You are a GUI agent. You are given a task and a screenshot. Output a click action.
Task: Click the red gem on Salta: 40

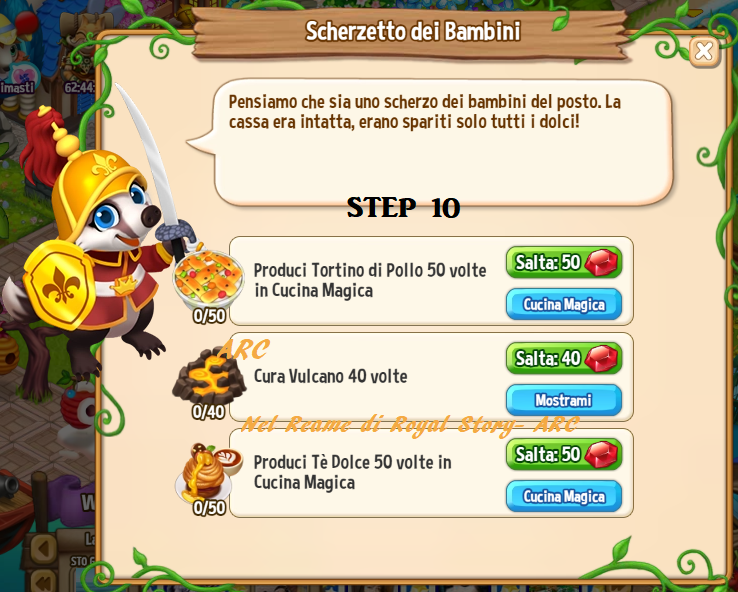601,359
